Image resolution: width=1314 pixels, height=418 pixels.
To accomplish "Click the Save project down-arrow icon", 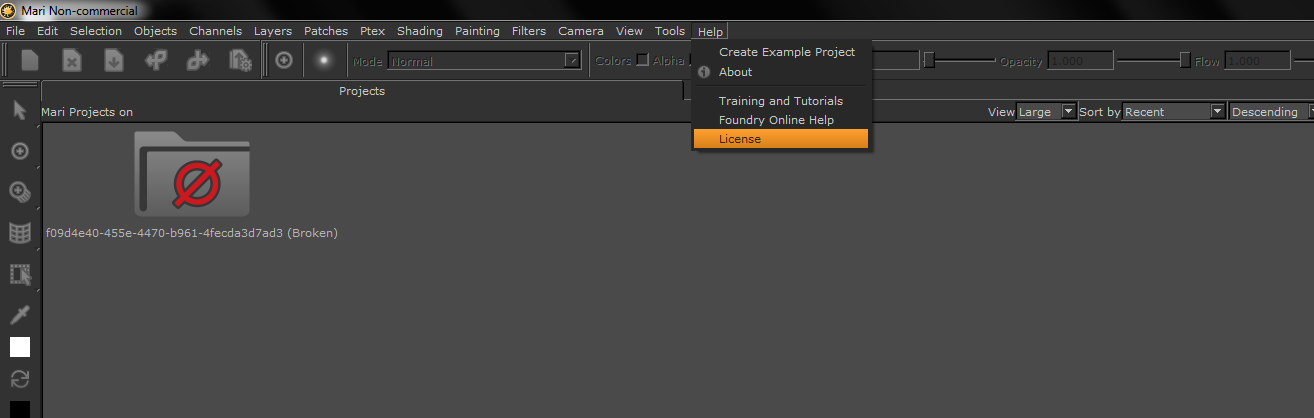I will [114, 61].
